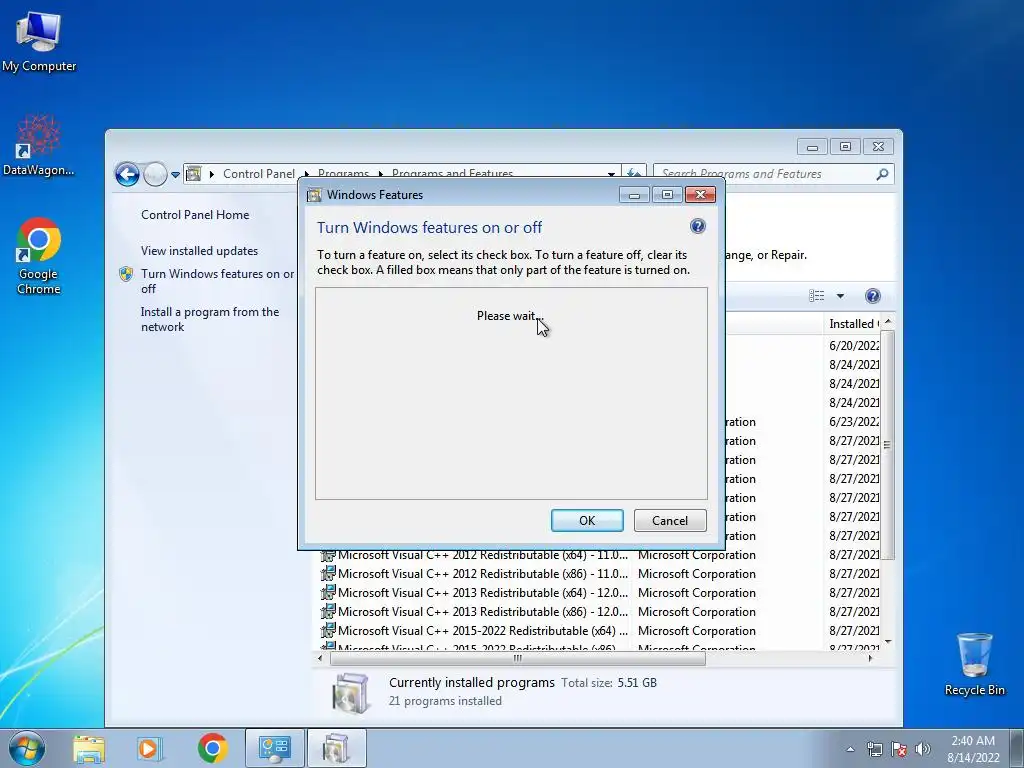This screenshot has width=1024, height=768.
Task: Cancel the Windows Features dialog
Action: (x=670, y=520)
